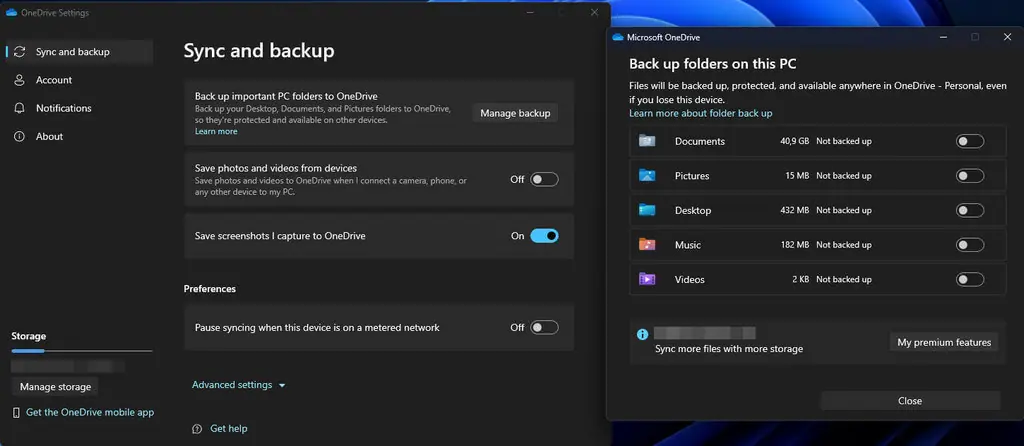Expand Advanced settings
Viewport: 1024px width, 446px height.
click(x=238, y=385)
